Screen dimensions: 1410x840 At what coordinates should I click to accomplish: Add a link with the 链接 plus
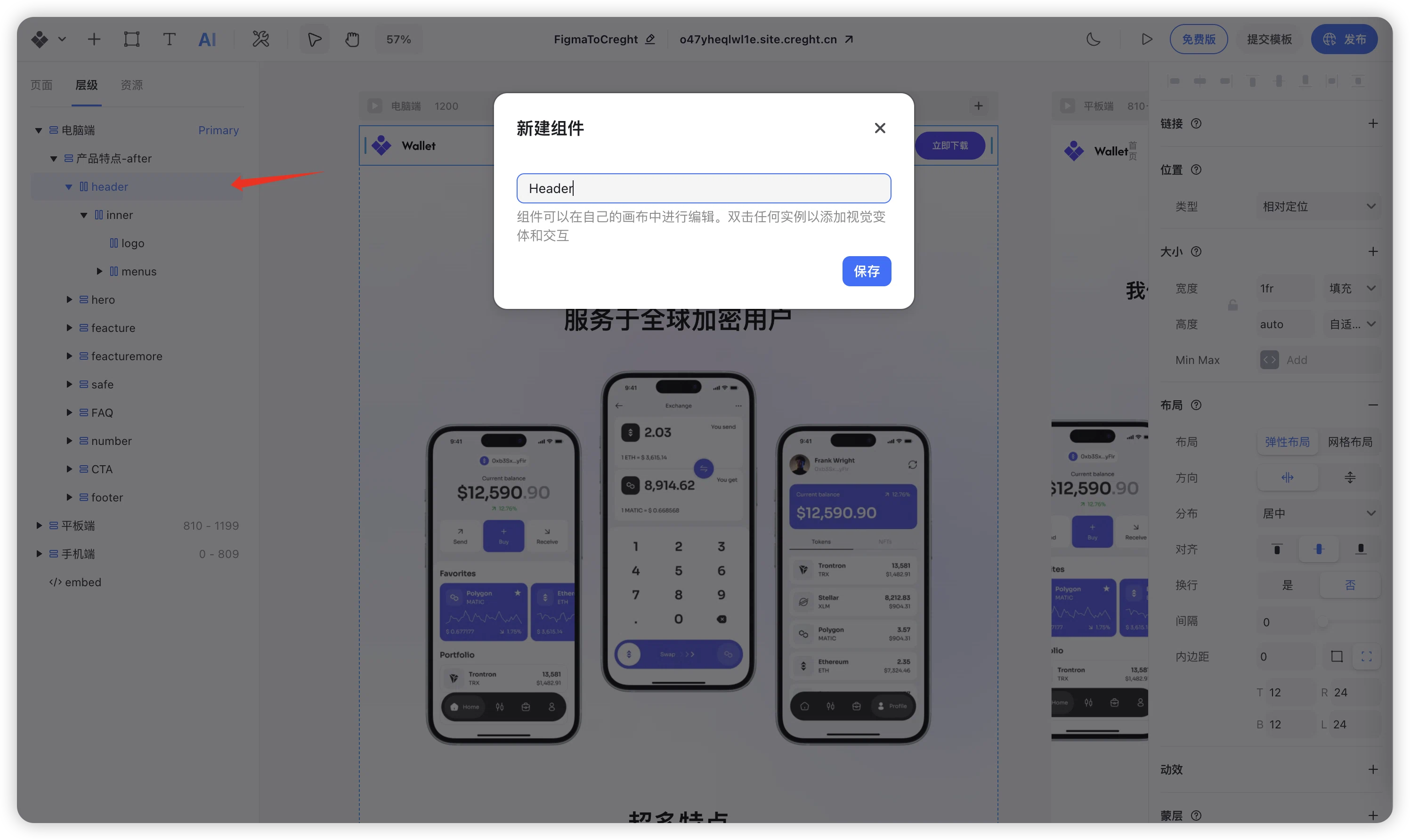[x=1373, y=123]
